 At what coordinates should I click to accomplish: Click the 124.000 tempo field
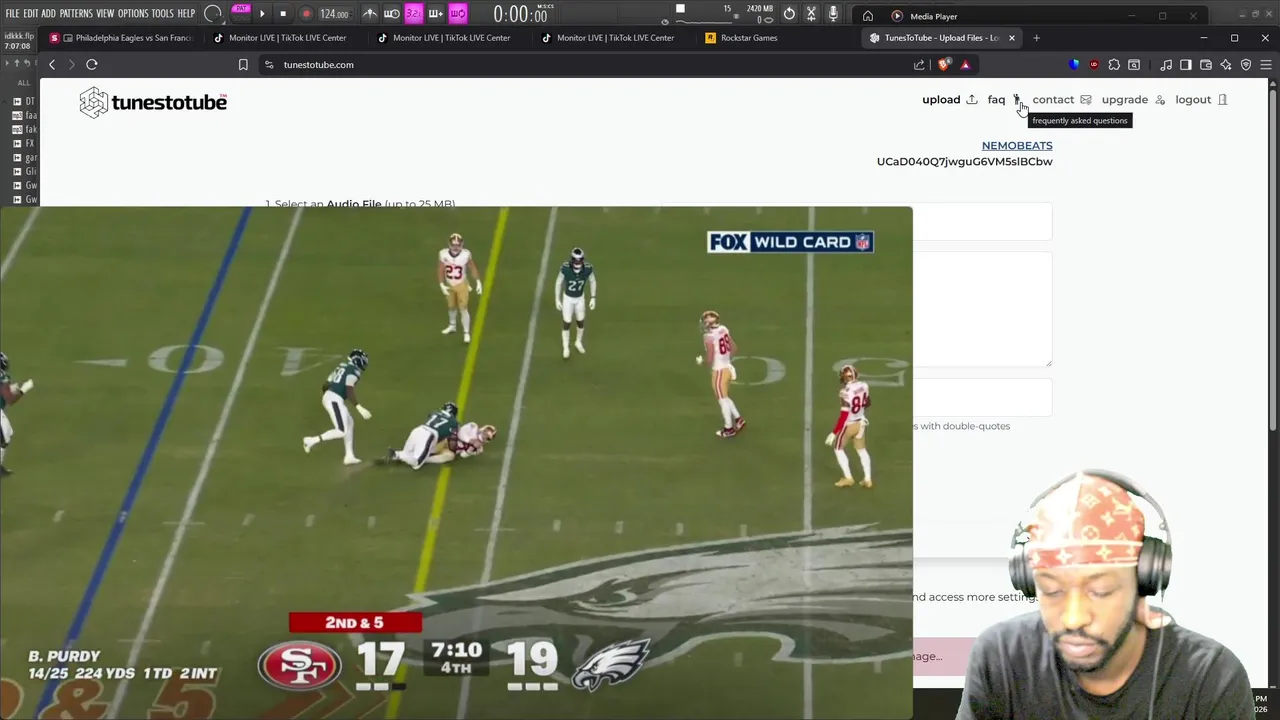(x=334, y=14)
